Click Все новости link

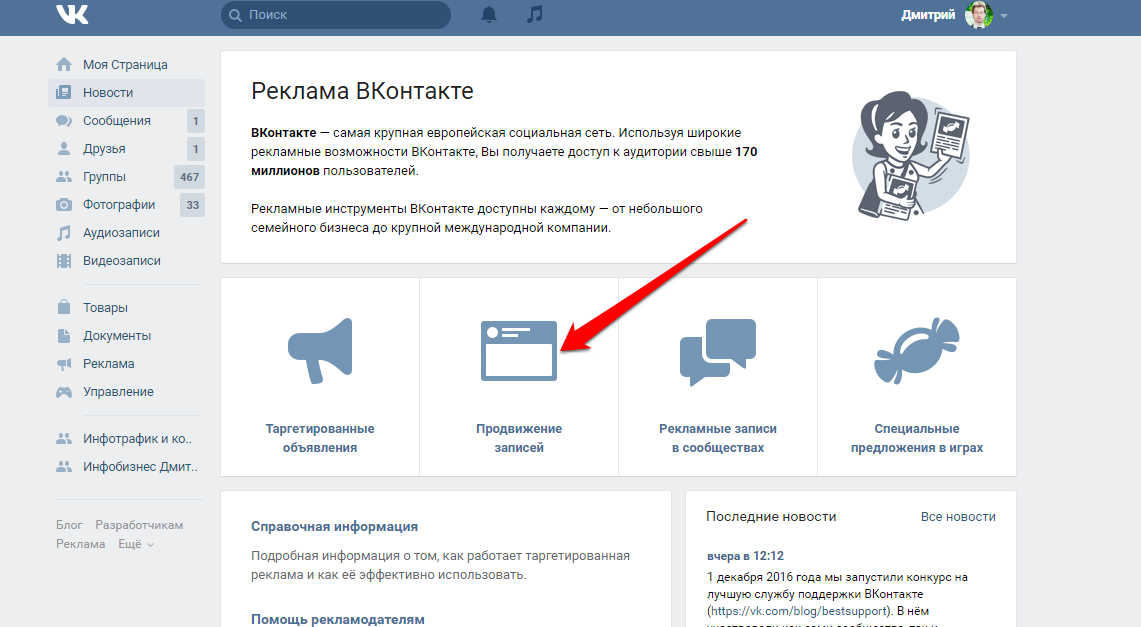(958, 516)
